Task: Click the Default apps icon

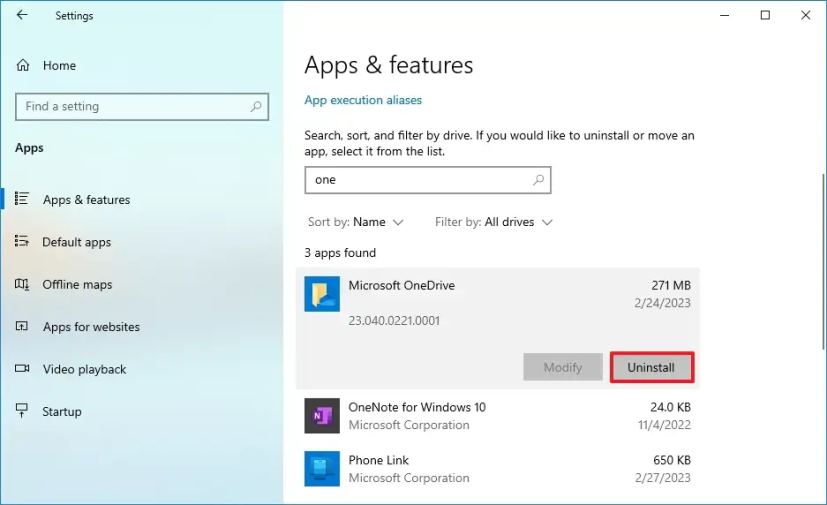Action: coord(22,241)
